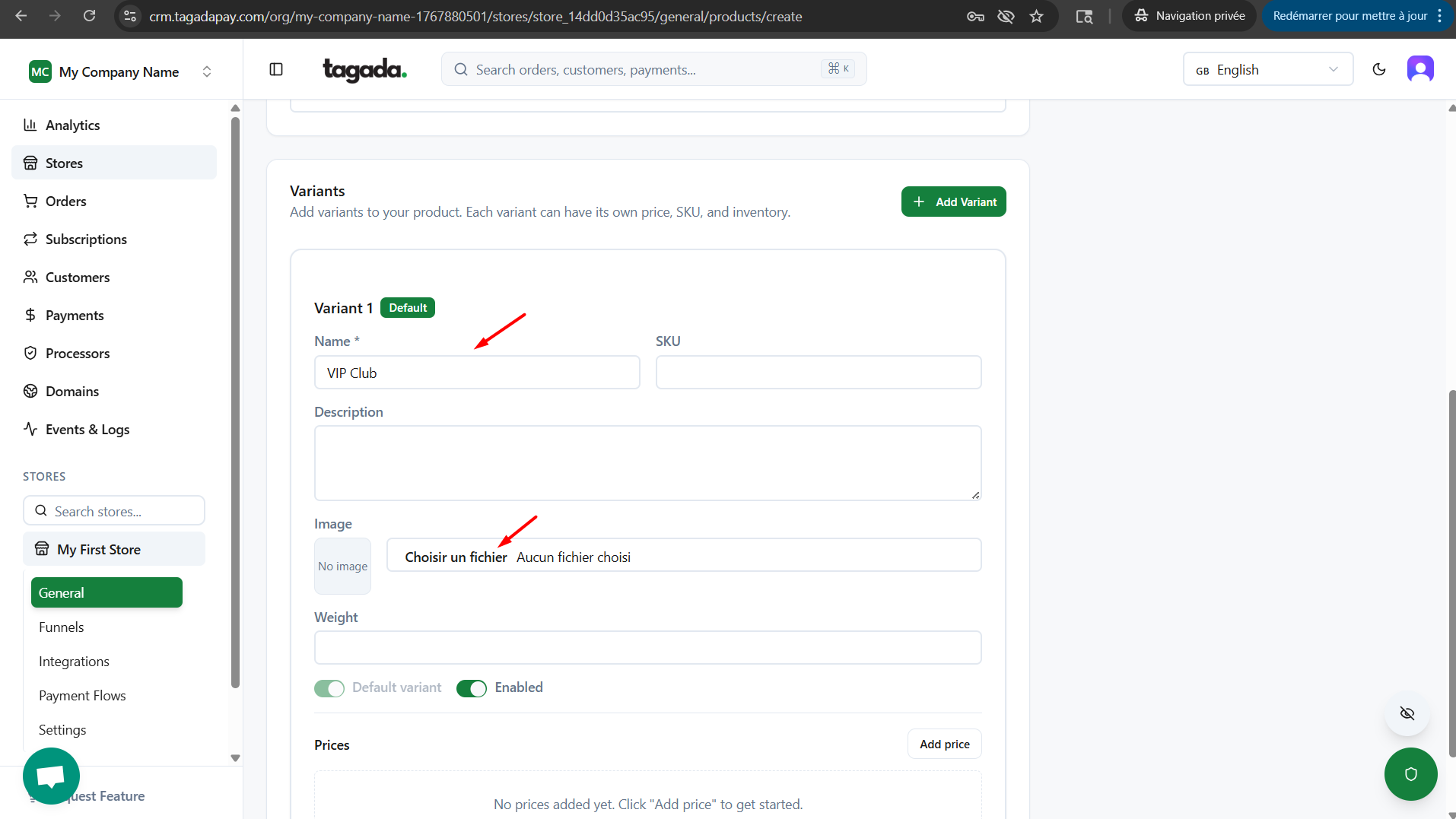Toggle the Default variant switch
Screen dimensions: 1456x819
point(329,688)
